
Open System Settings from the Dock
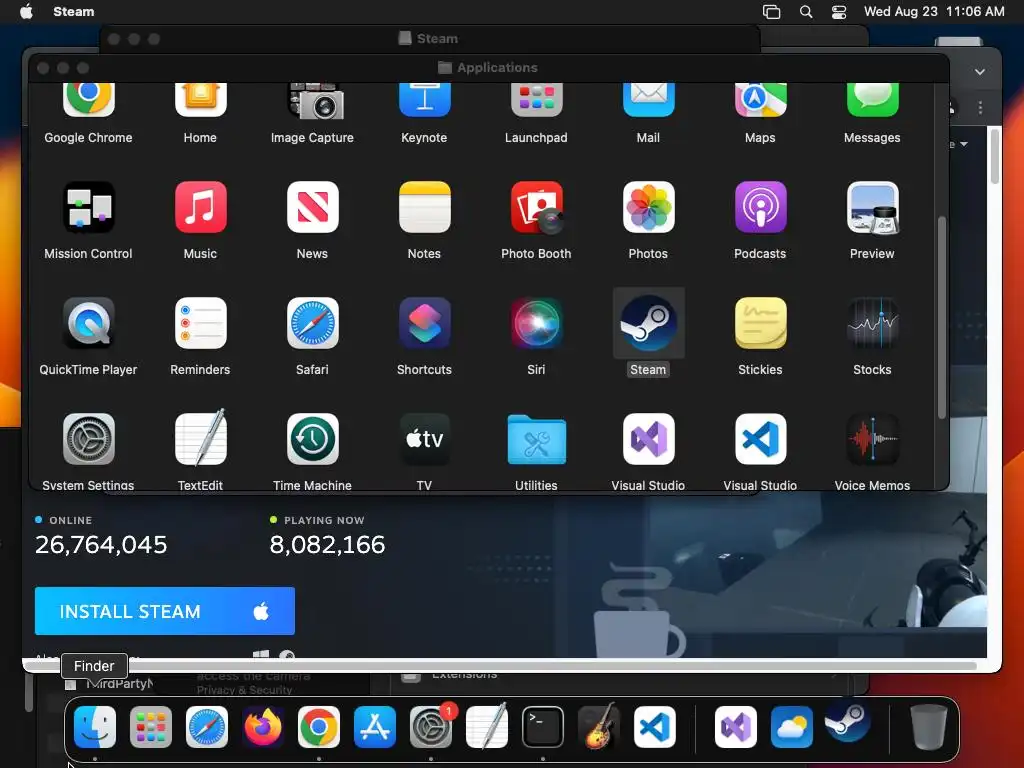click(x=431, y=727)
